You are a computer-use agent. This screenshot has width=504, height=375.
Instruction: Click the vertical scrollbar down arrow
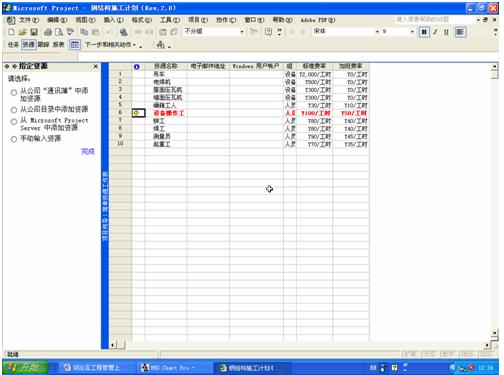[495, 333]
